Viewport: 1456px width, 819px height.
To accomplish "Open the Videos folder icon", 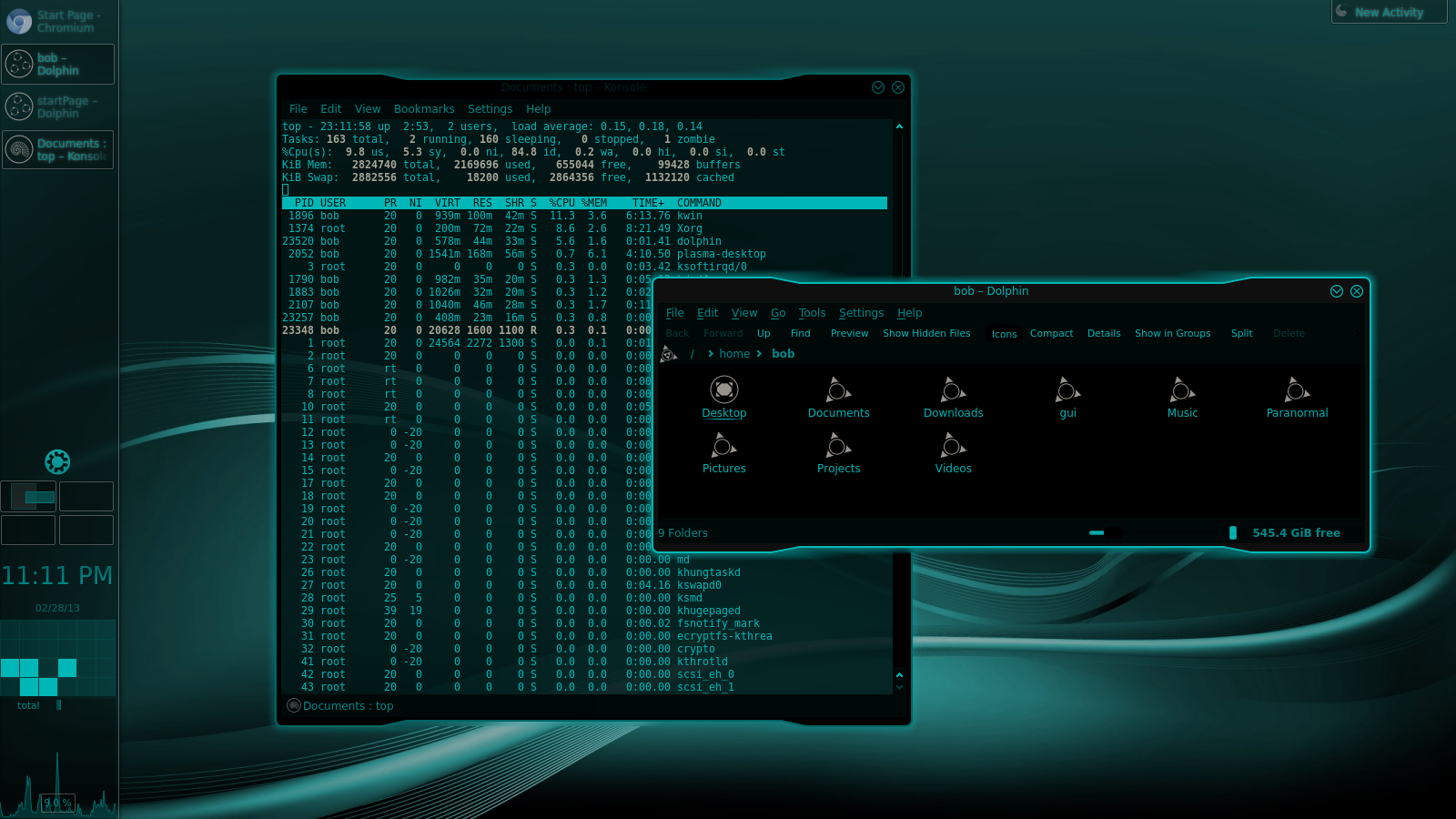I will 953,446.
